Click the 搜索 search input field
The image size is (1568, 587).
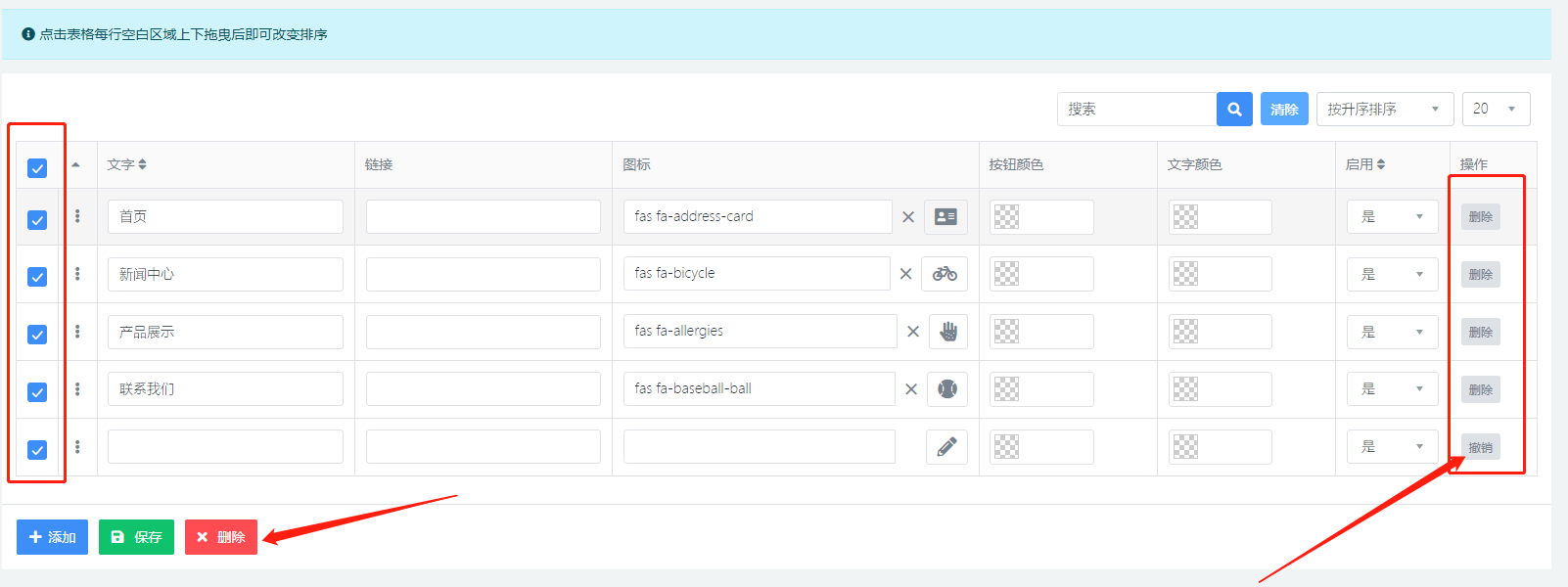pyautogui.click(x=1136, y=110)
